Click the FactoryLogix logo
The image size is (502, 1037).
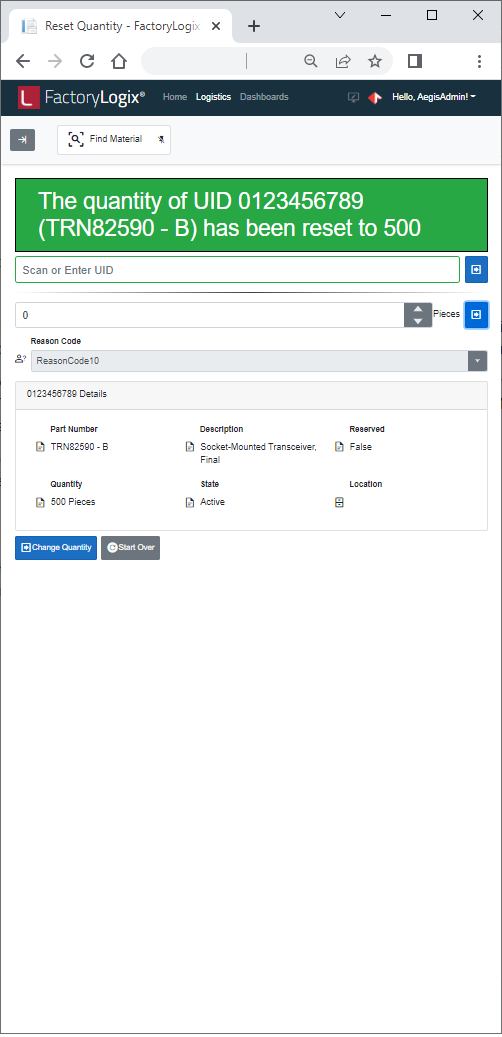pyautogui.click(x=81, y=97)
